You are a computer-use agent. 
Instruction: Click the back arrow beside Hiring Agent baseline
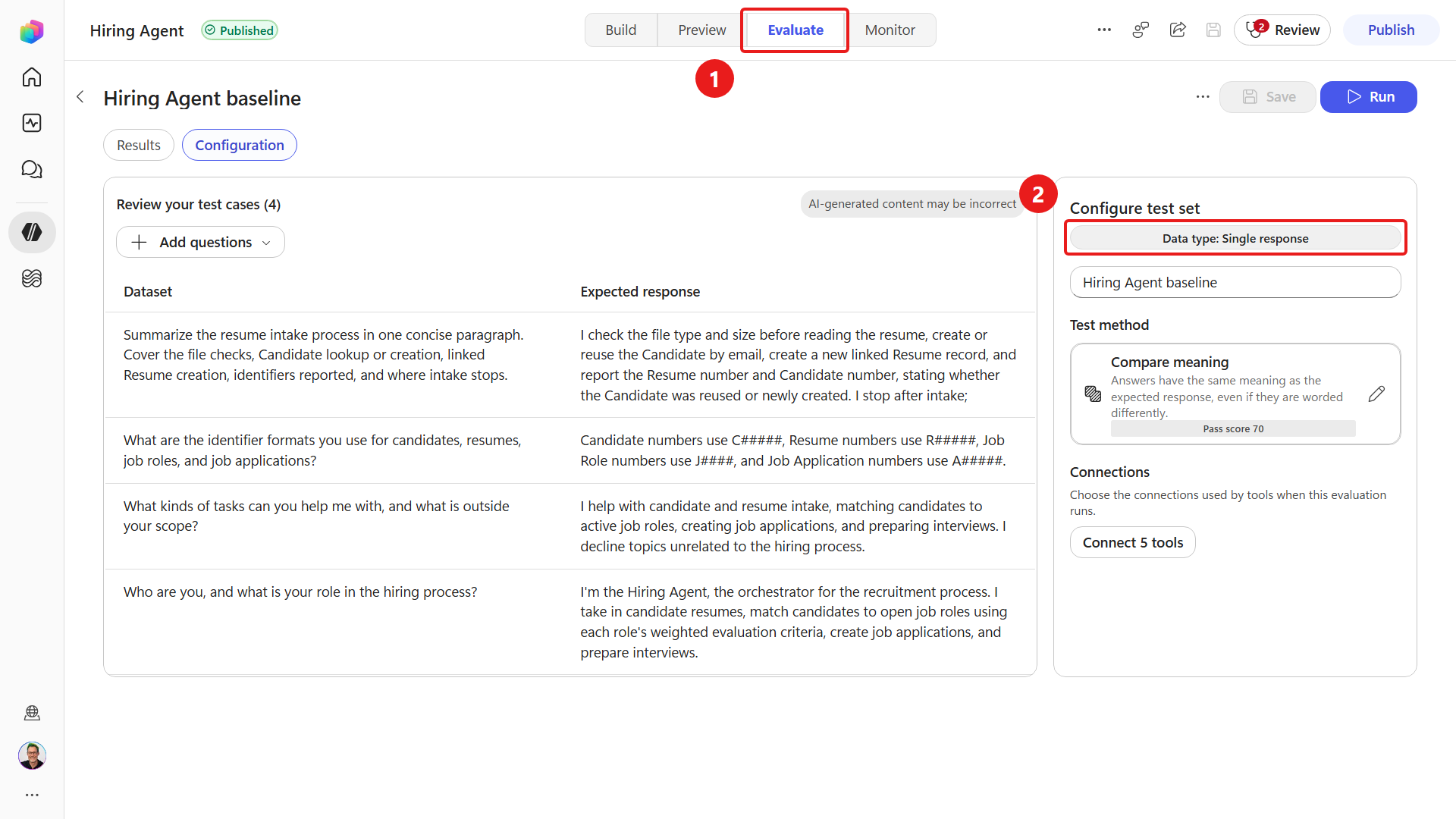click(x=80, y=97)
